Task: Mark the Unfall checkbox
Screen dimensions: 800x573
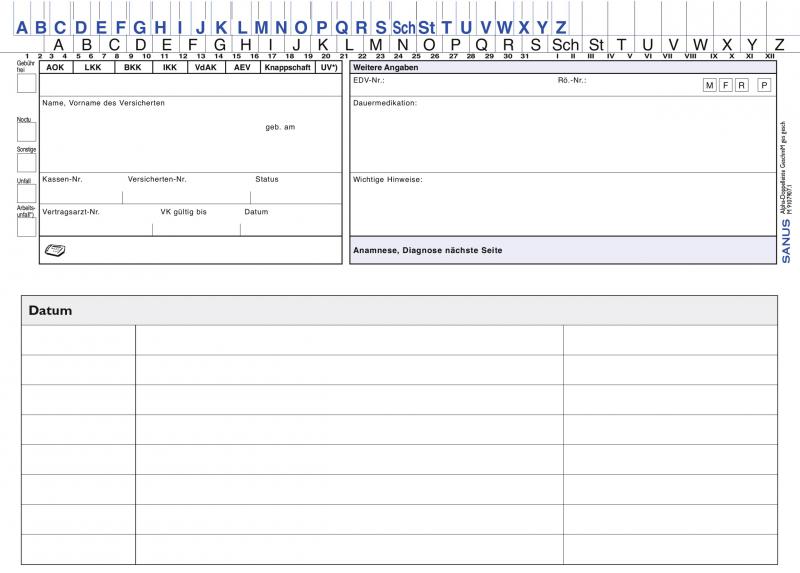Action: click(26, 194)
